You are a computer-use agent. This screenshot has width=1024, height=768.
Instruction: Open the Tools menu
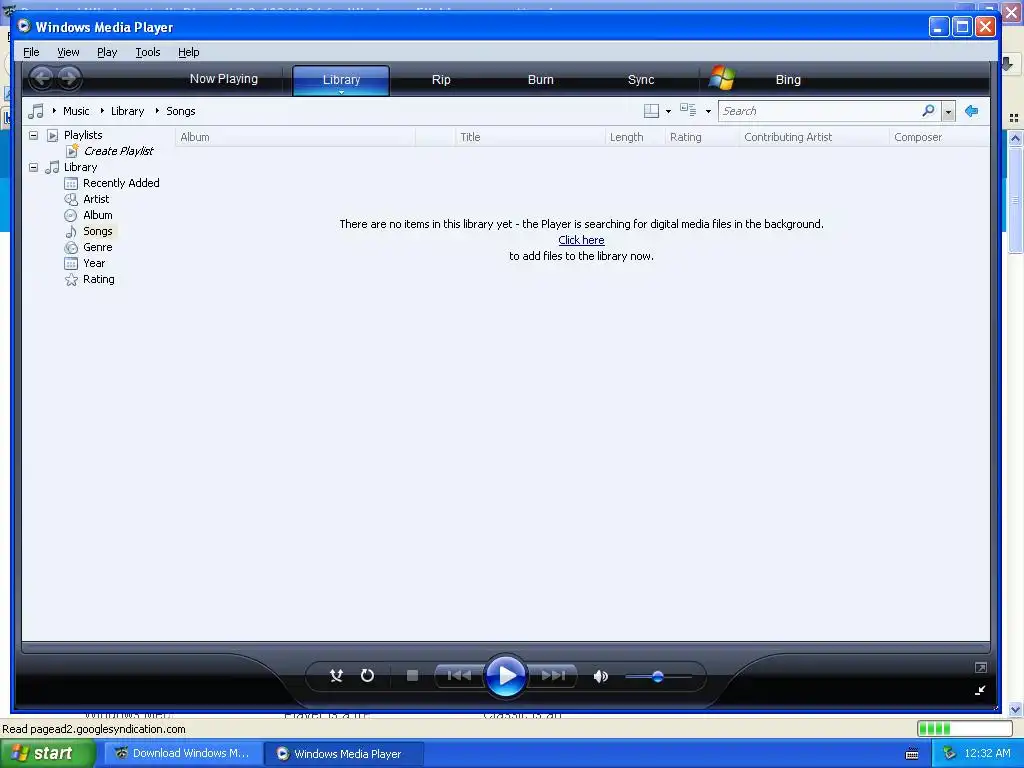[148, 52]
